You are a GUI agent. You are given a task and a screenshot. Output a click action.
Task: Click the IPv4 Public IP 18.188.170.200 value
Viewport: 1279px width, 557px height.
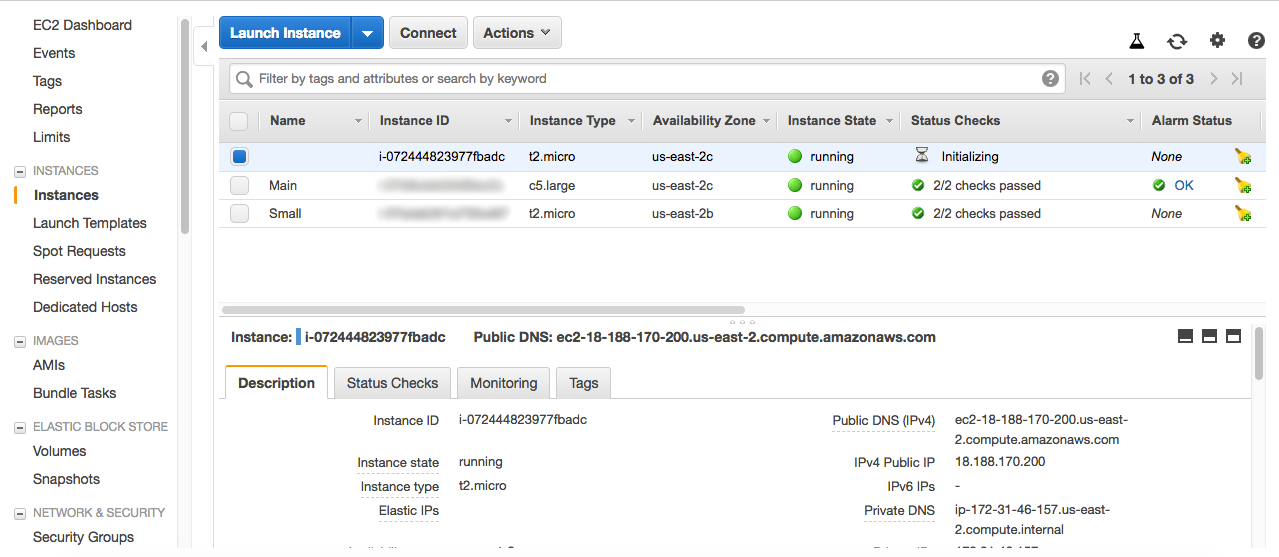point(1000,462)
